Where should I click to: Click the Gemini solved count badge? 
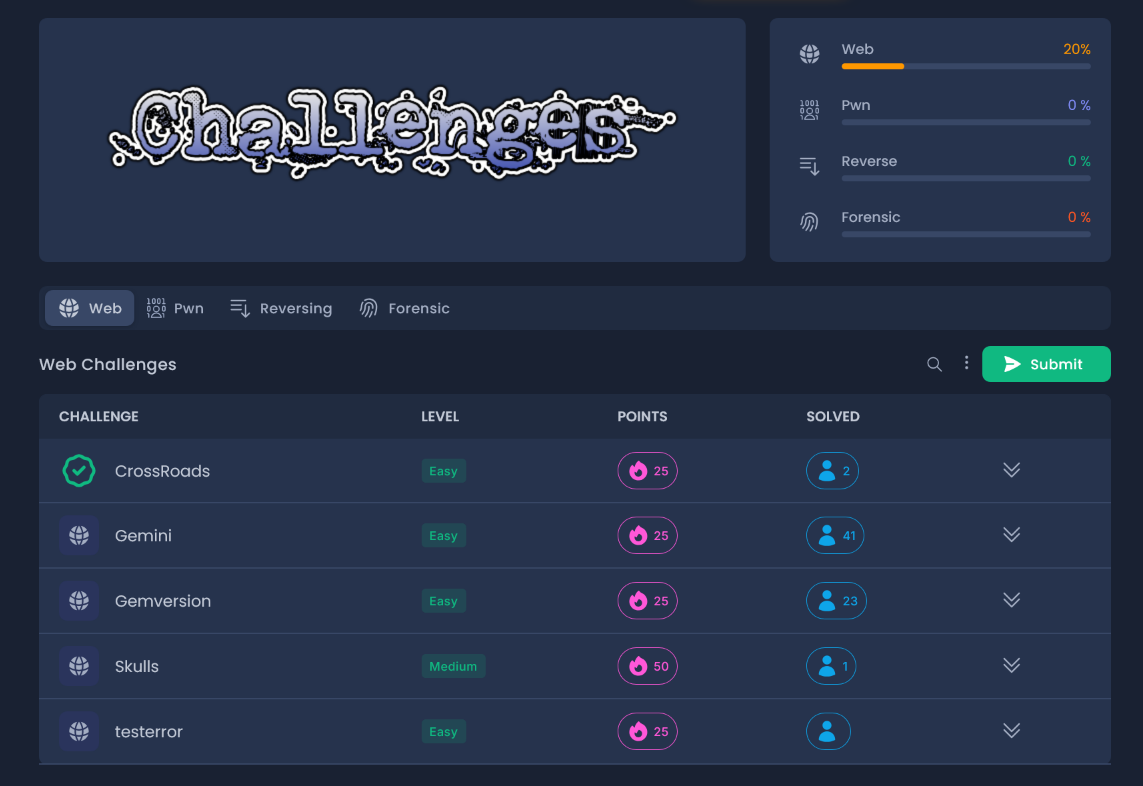point(835,536)
